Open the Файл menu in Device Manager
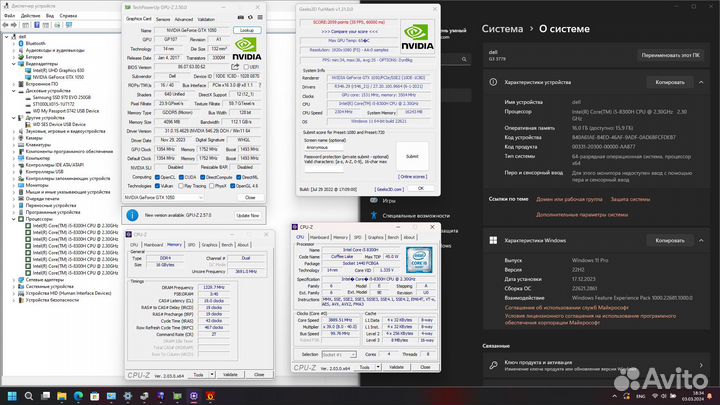The height and width of the screenshot is (405, 720). click(x=10, y=16)
